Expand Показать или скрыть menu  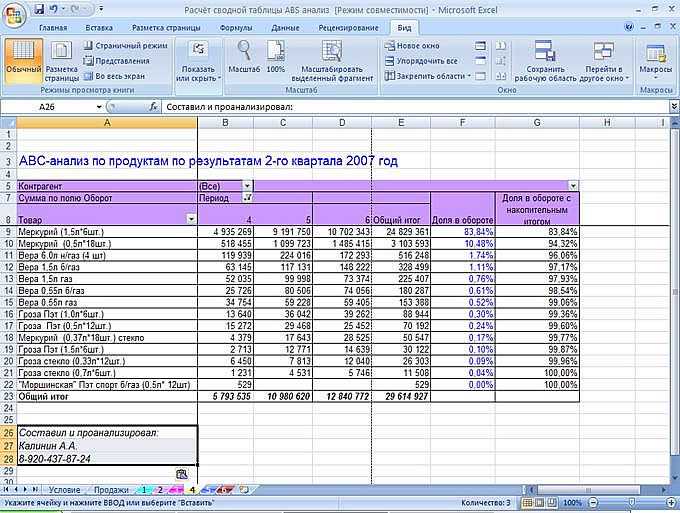click(x=199, y=61)
